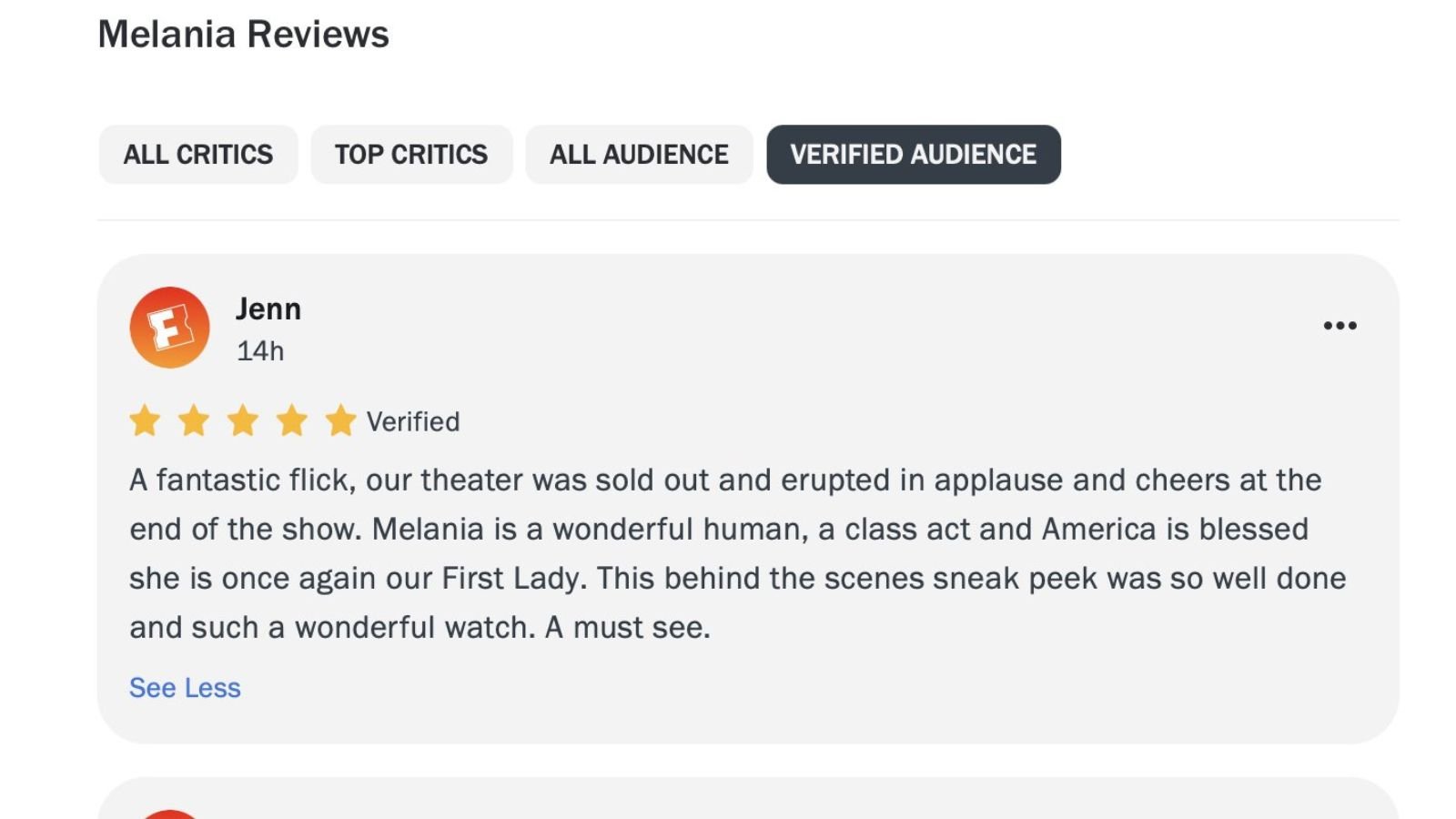The image size is (1456, 819).
Task: Click the divider area below the filter tabs
Action: tap(728, 219)
